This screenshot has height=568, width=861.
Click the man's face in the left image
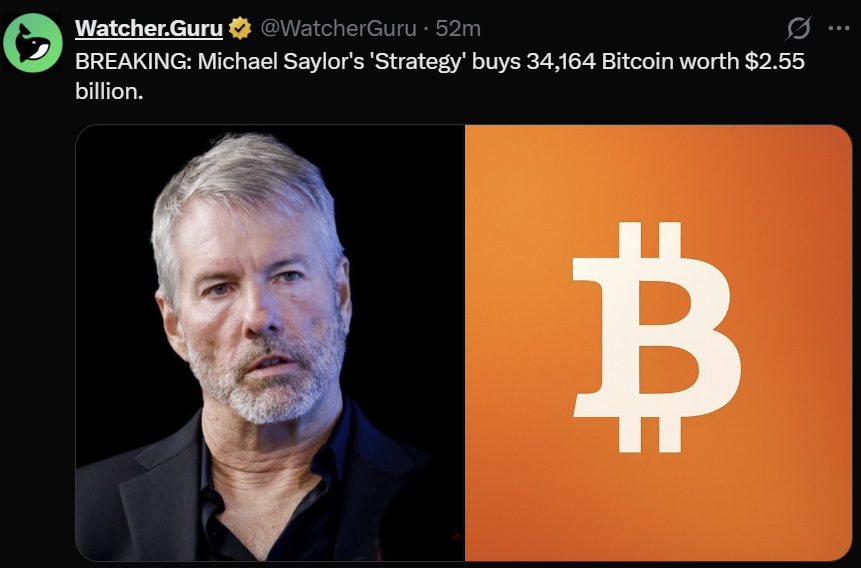click(258, 308)
